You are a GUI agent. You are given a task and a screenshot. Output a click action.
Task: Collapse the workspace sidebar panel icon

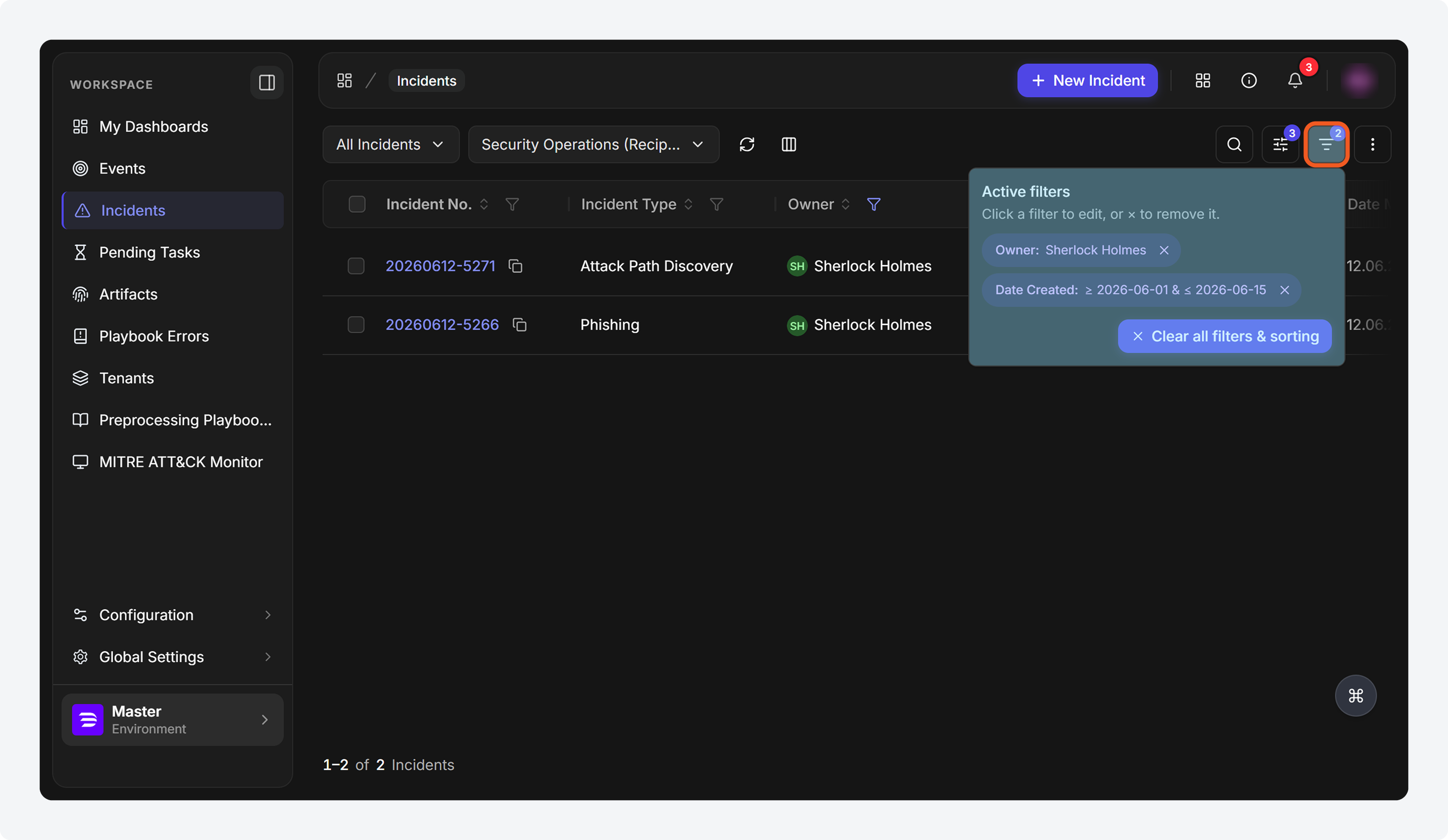[267, 83]
